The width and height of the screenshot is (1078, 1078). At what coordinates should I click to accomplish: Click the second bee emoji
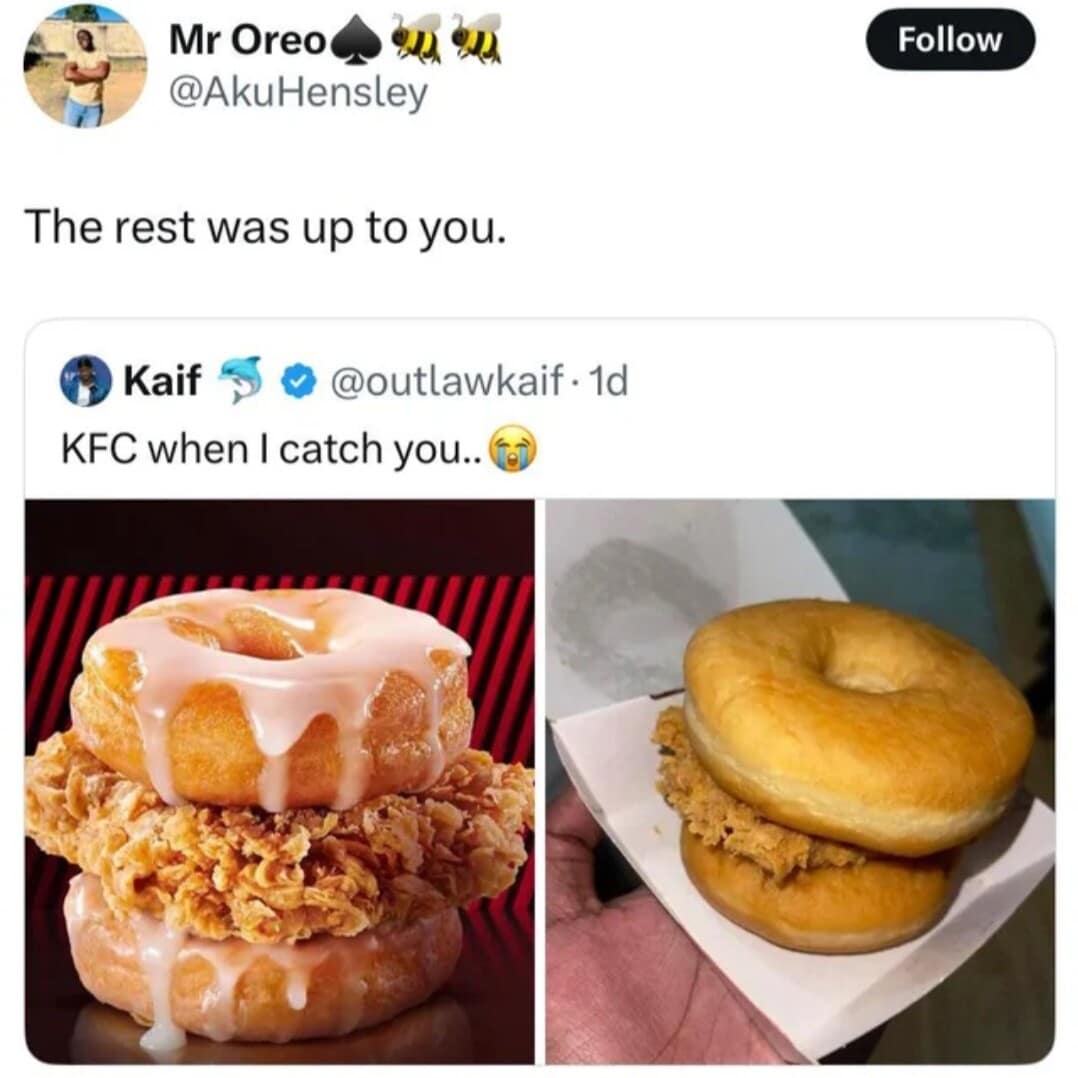476,41
